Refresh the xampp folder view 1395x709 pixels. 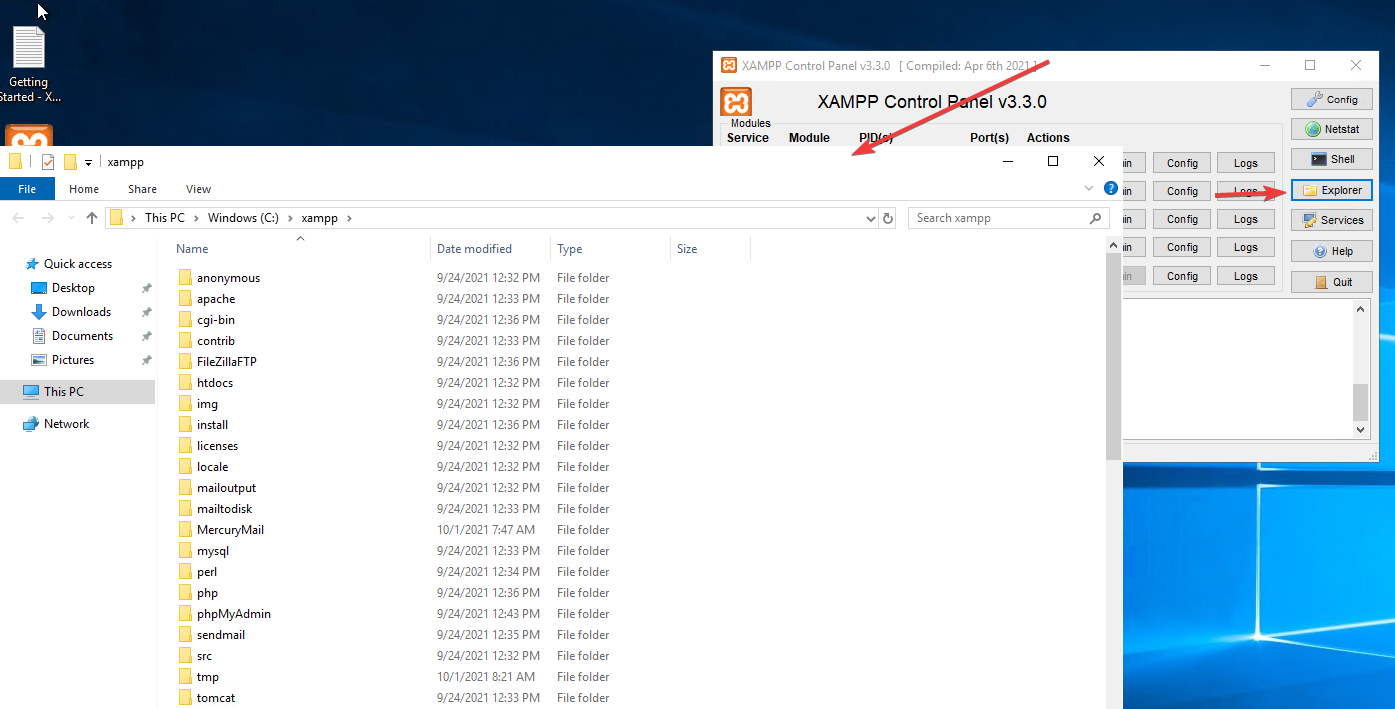pos(887,218)
